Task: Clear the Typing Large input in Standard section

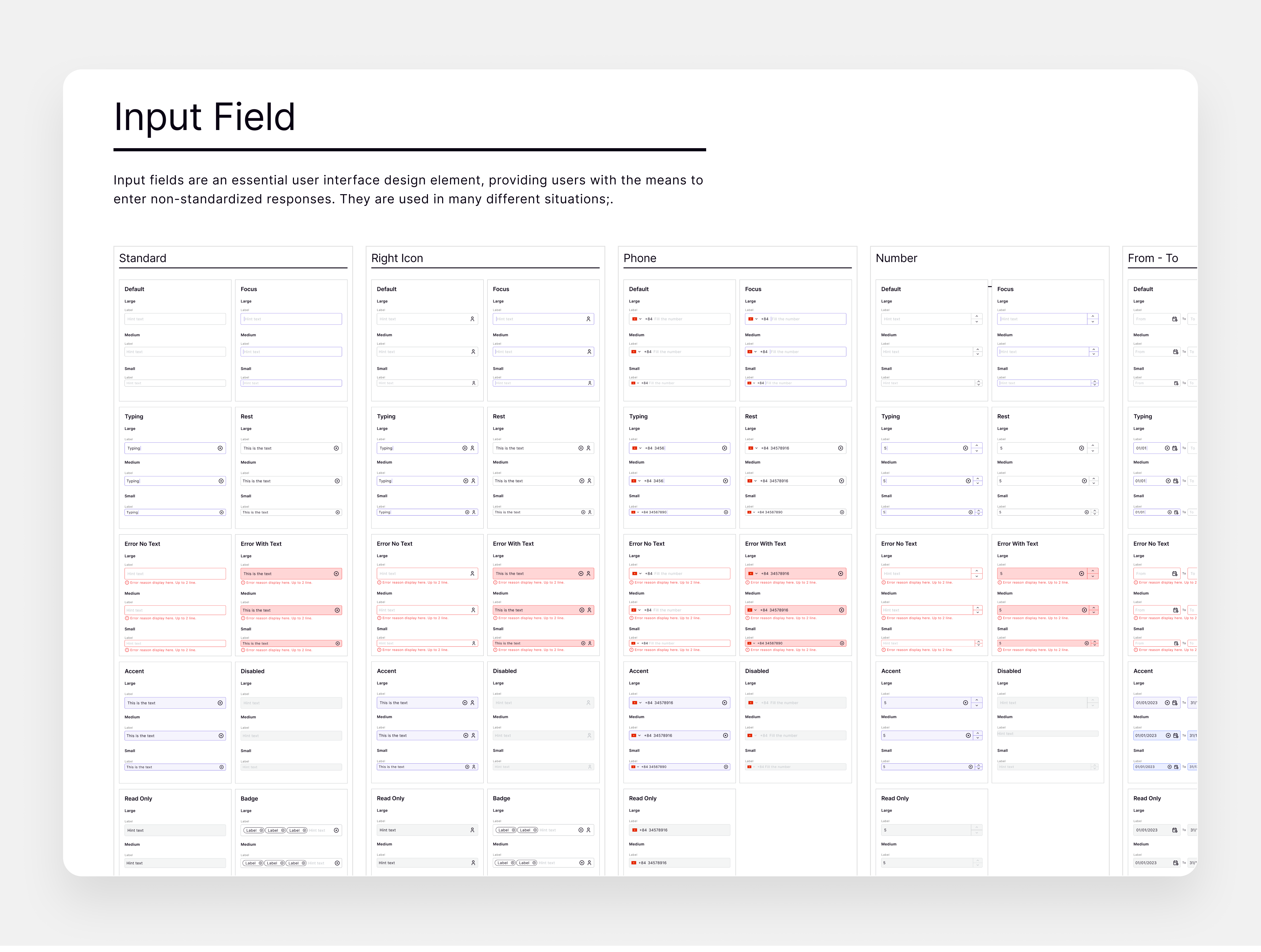Action: 221,448
